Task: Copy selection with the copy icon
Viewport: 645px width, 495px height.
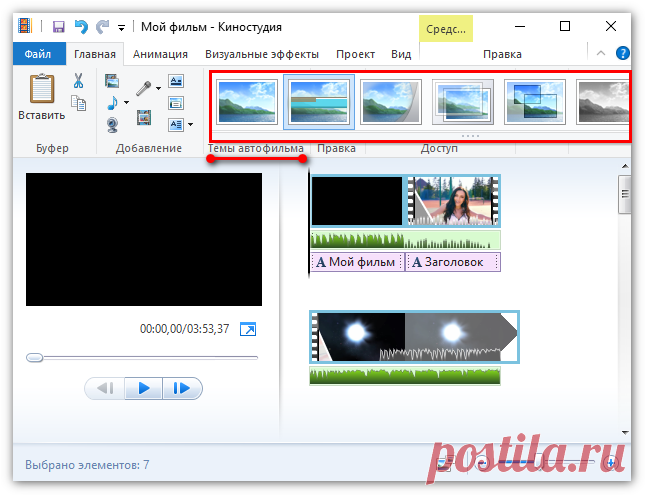Action: (78, 103)
